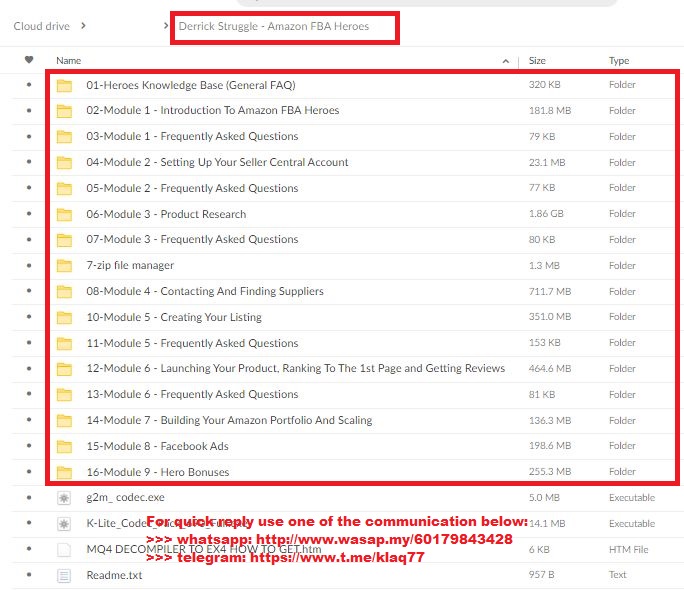Click folder icon for 11-Module 5 FAQ

[64, 344]
